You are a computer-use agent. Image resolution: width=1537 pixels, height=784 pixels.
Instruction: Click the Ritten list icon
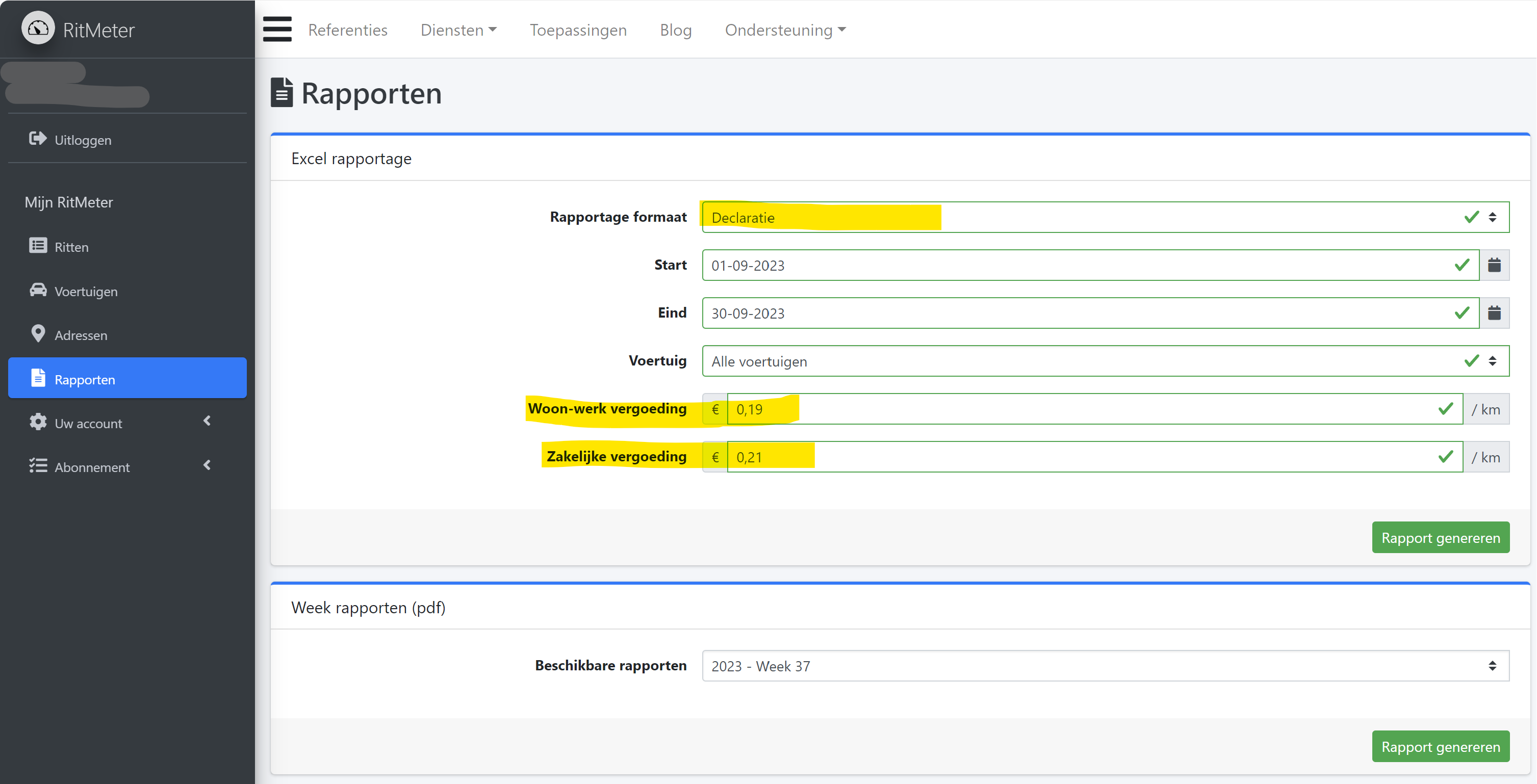coord(38,246)
